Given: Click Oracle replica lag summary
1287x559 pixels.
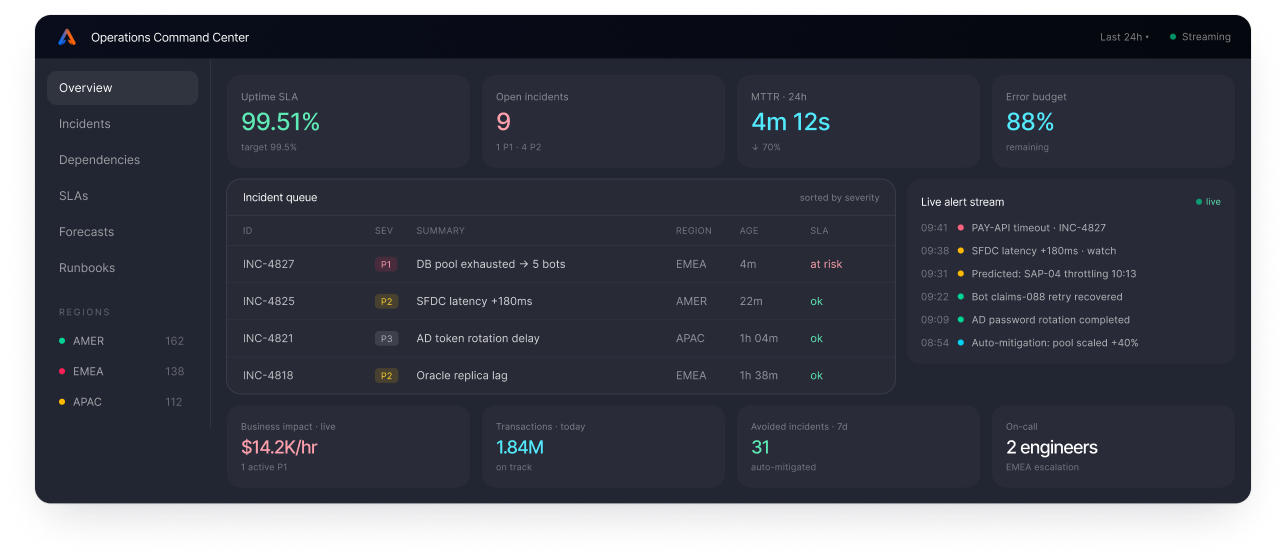Looking at the screenshot, I should [462, 375].
